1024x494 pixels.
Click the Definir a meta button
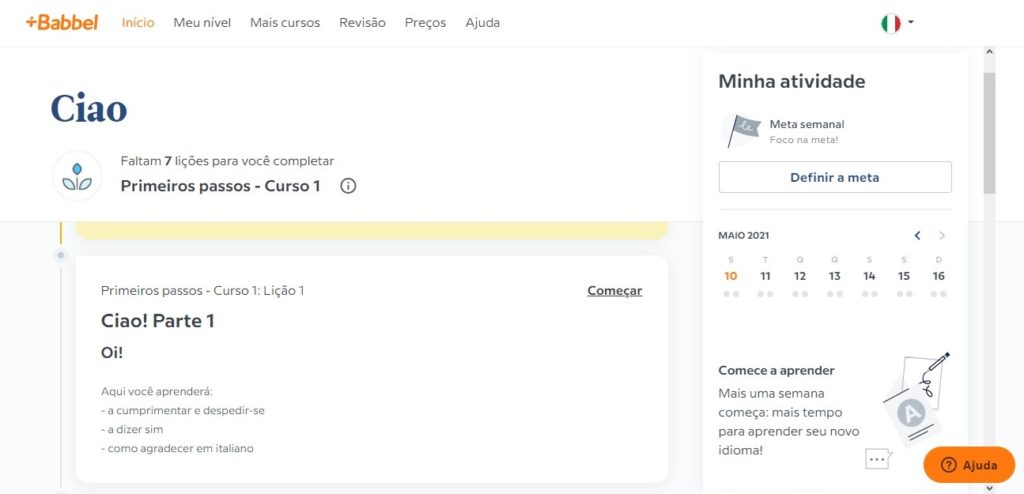pos(835,177)
